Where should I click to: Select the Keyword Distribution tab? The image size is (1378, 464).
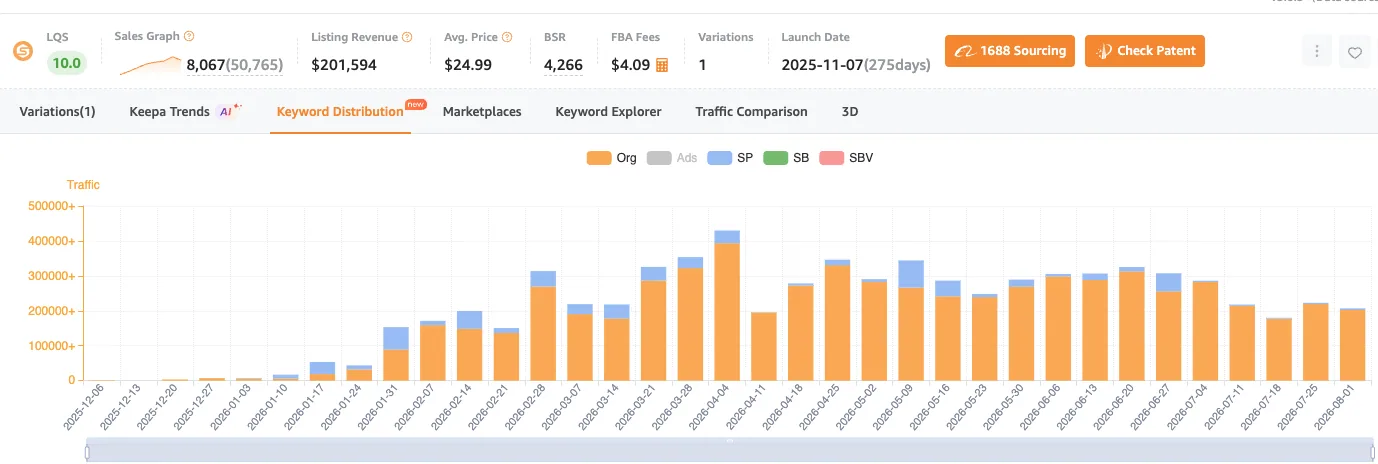click(x=340, y=112)
